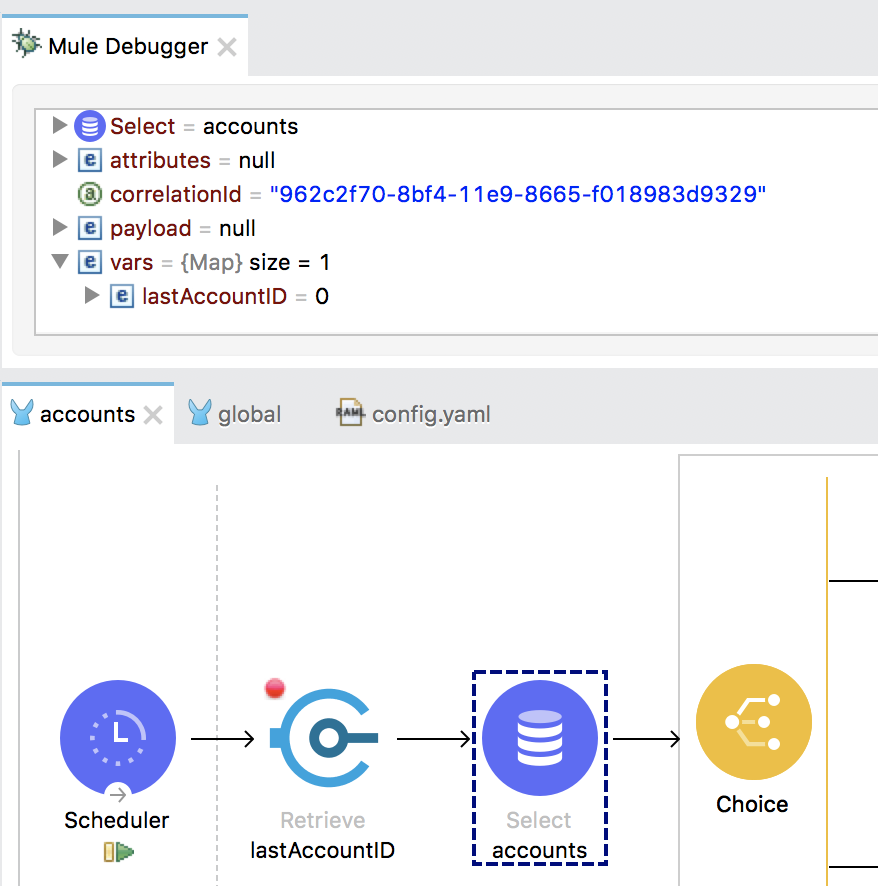The width and height of the screenshot is (878, 886).
Task: Click the database icon beside Select
Action: coord(90,125)
